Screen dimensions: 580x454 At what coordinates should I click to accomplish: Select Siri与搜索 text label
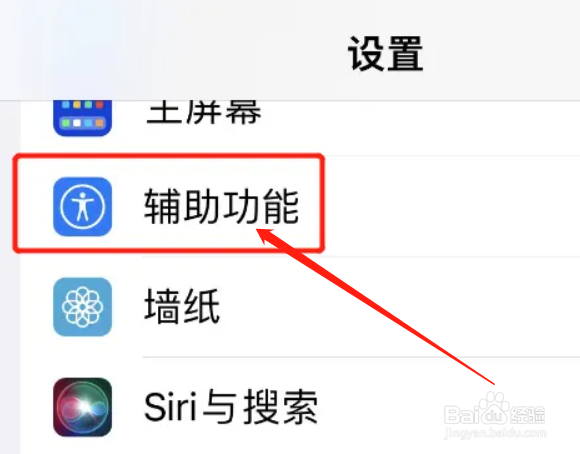pyautogui.click(x=231, y=407)
